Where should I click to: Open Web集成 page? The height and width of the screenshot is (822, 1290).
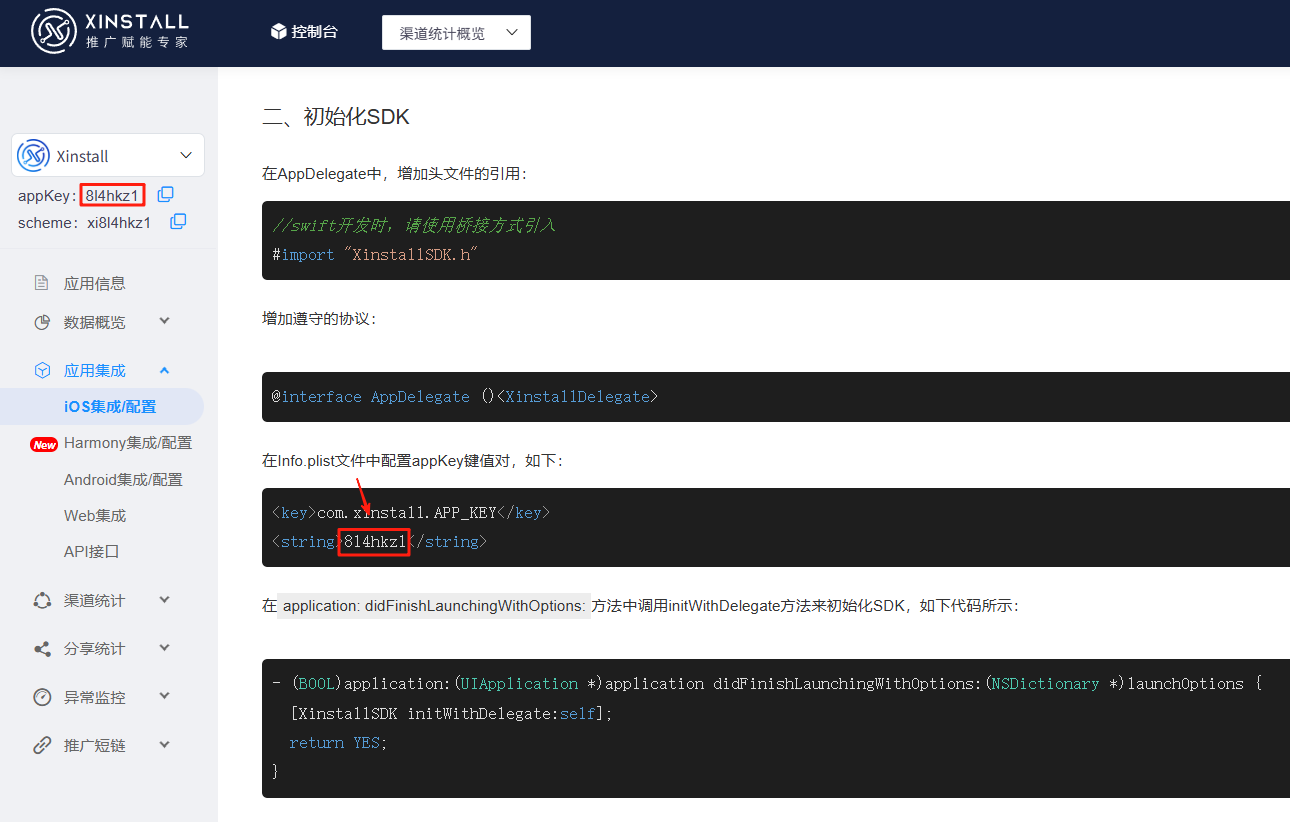(x=95, y=515)
